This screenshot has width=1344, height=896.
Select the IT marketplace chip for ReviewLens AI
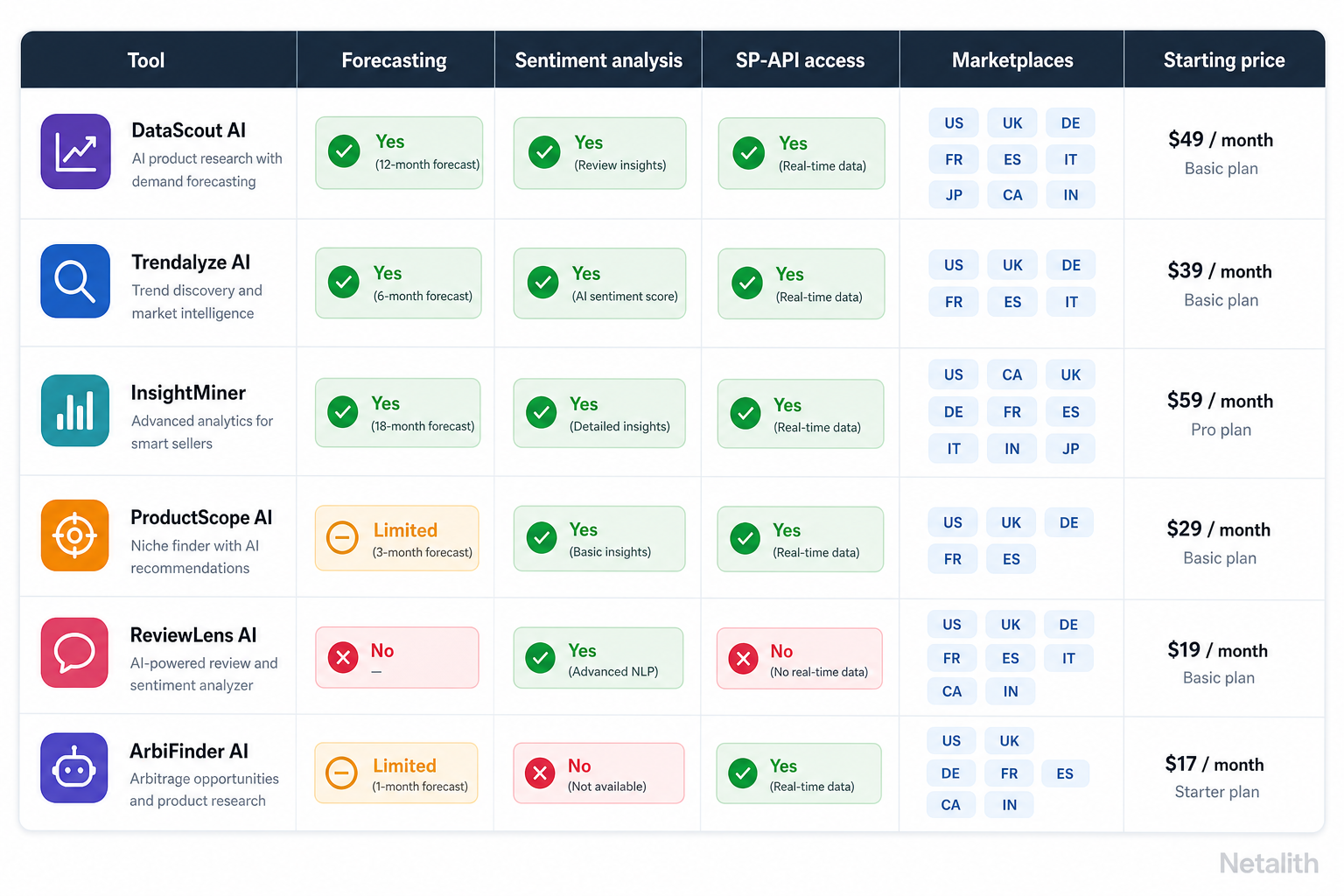[x=1068, y=658]
